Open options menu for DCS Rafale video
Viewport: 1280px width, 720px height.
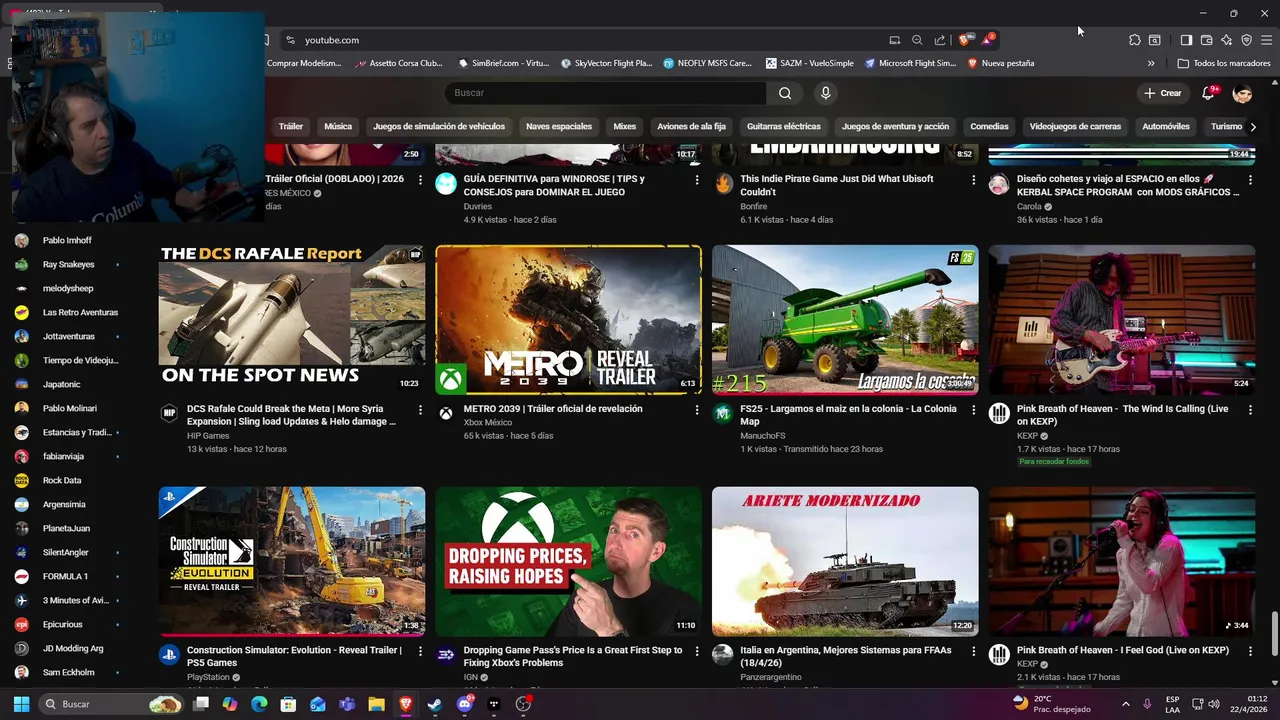420,410
